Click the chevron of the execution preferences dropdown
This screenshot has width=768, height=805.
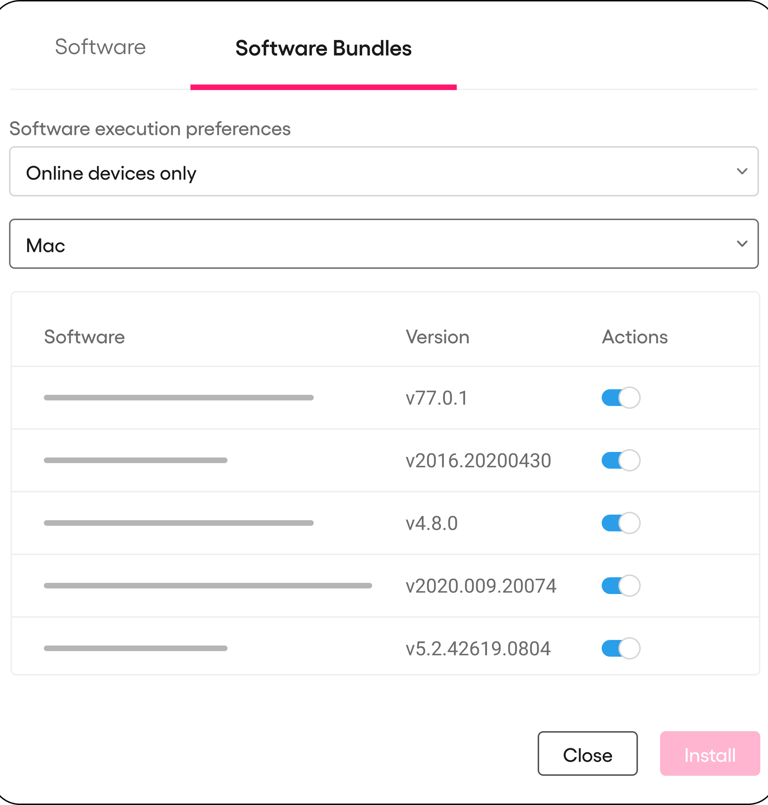tap(742, 172)
